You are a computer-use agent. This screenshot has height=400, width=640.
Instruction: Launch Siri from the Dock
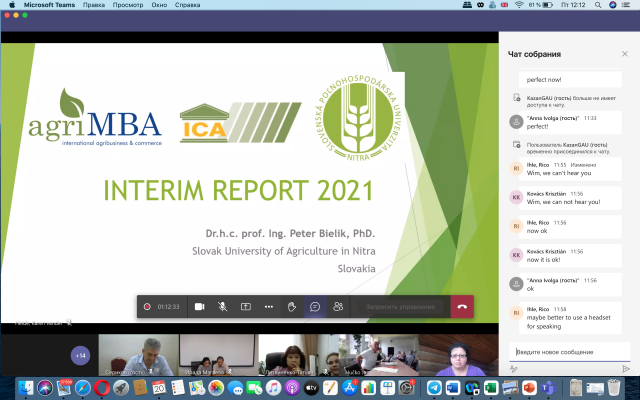pos(45,388)
